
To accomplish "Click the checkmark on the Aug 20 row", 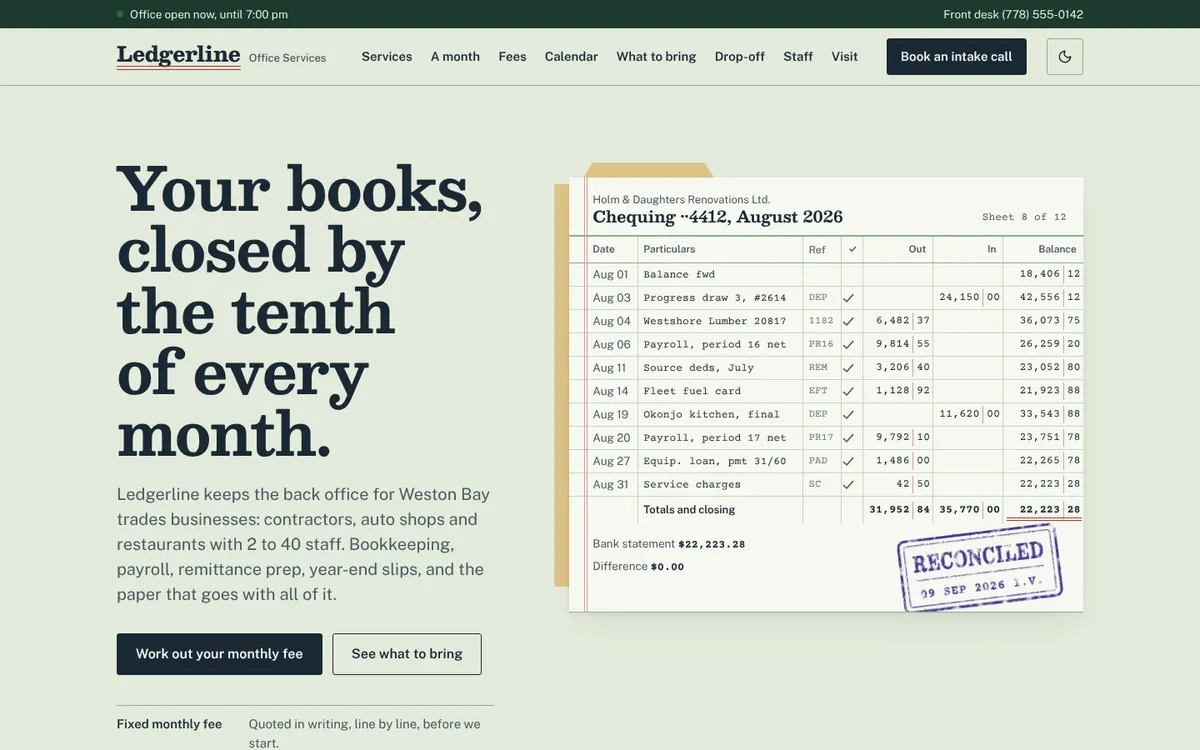I will pyautogui.click(x=848, y=438).
